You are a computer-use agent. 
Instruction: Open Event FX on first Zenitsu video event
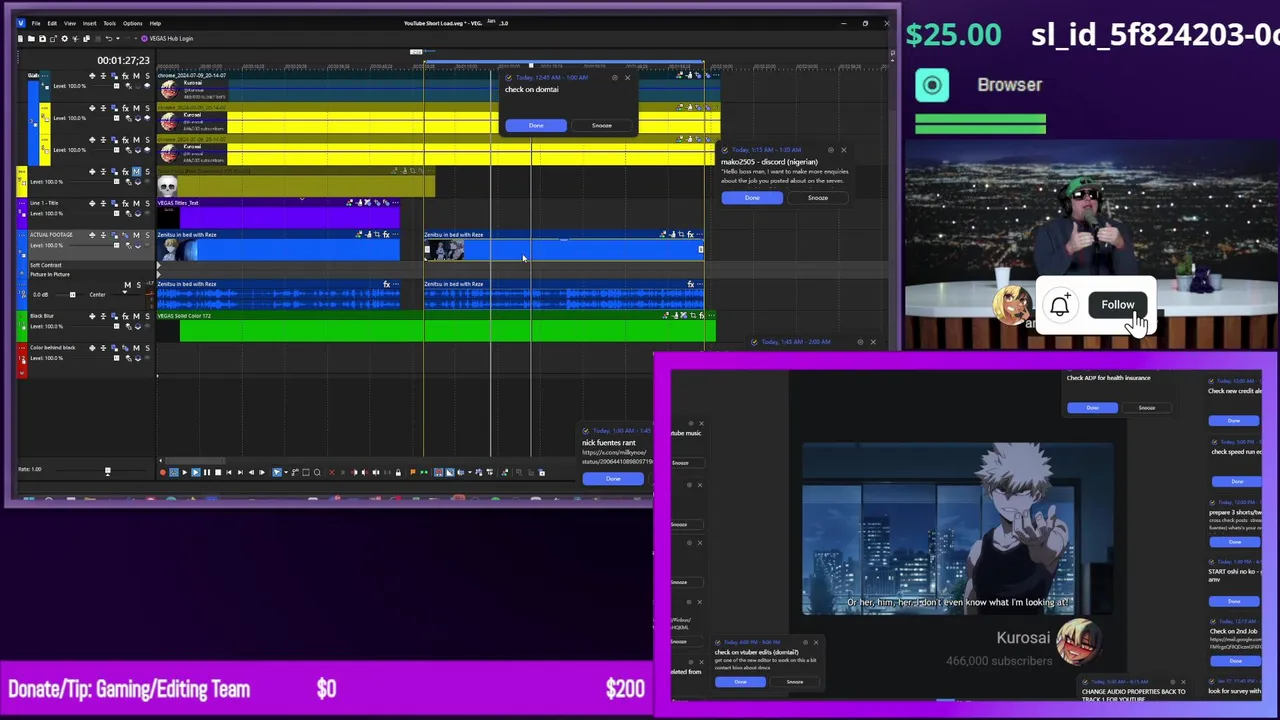tap(386, 235)
